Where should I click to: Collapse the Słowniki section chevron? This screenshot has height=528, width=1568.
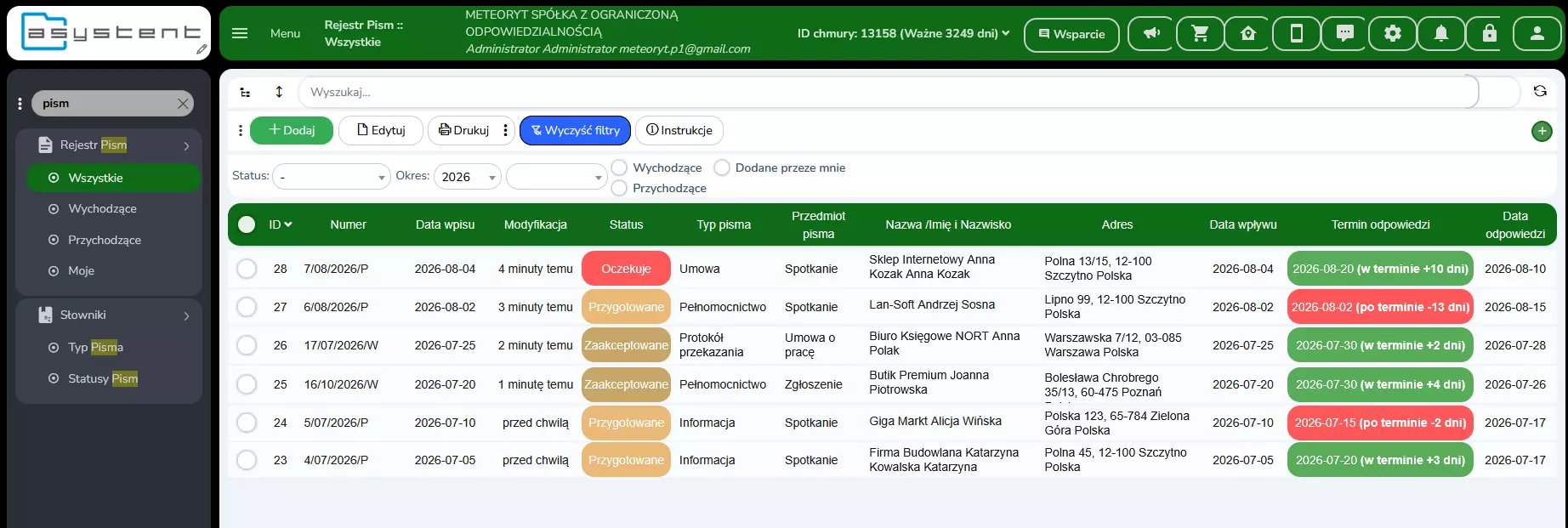(186, 316)
